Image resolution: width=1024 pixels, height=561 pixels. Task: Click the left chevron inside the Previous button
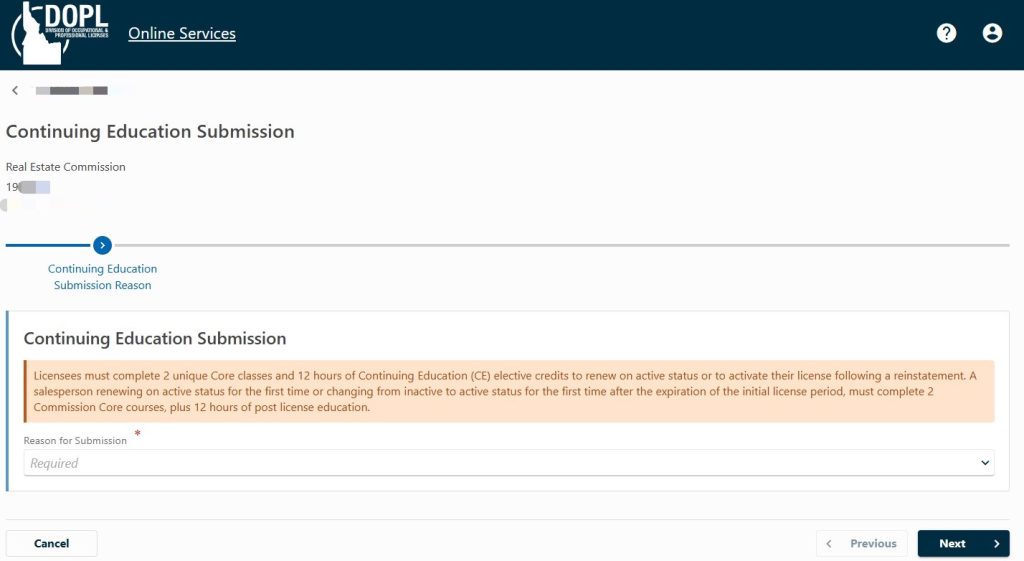(829, 543)
